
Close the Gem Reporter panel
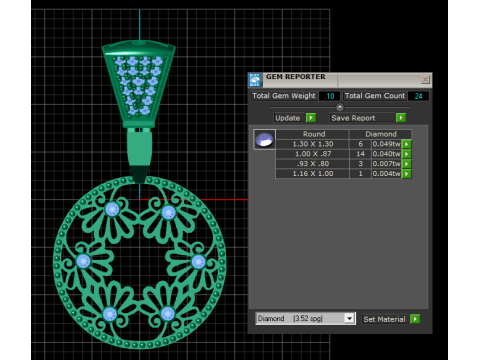tap(425, 79)
